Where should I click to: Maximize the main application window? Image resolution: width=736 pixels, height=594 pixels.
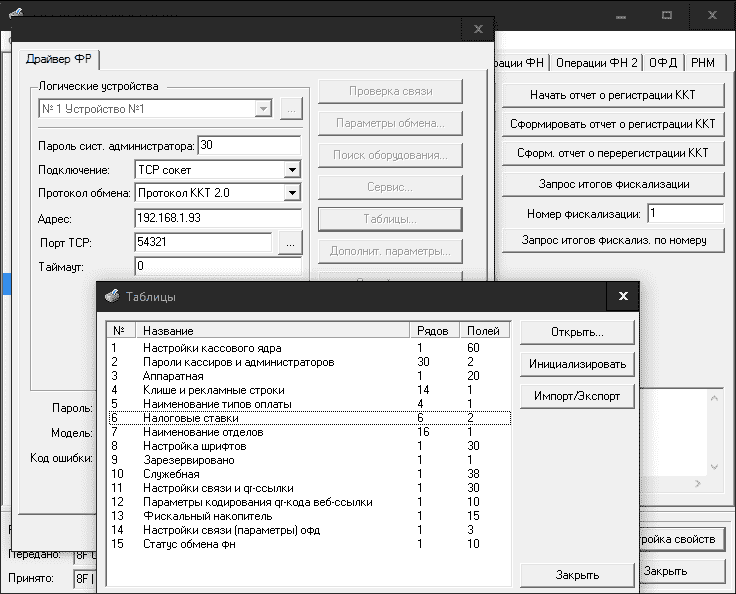pyautogui.click(x=667, y=15)
